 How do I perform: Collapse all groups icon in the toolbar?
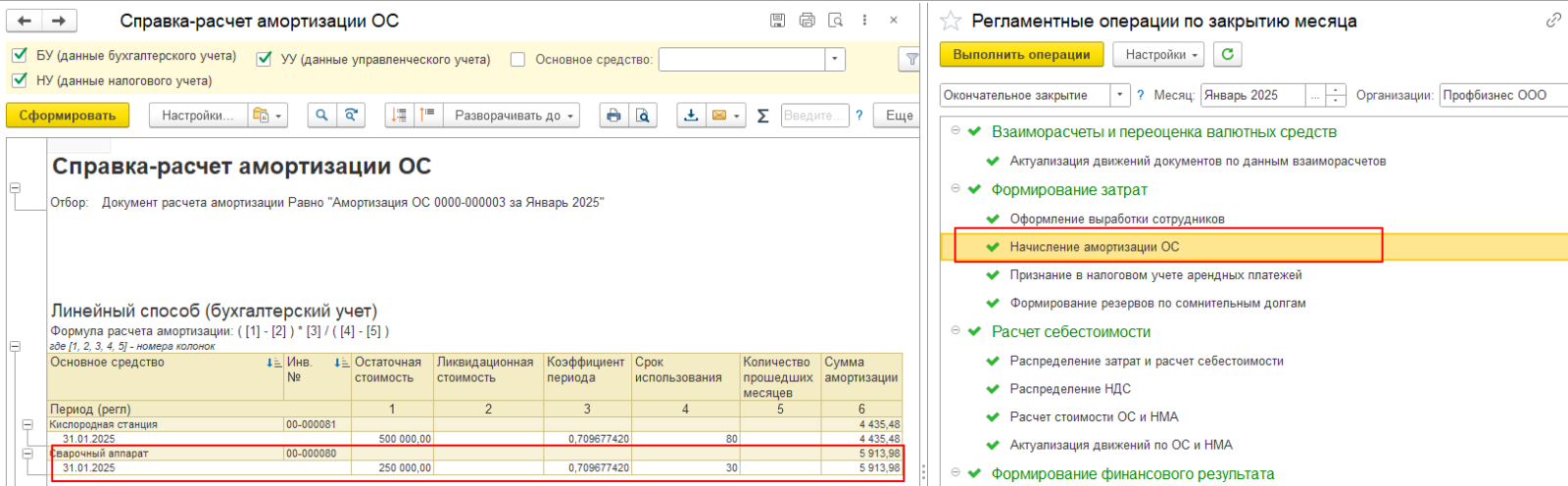click(399, 116)
